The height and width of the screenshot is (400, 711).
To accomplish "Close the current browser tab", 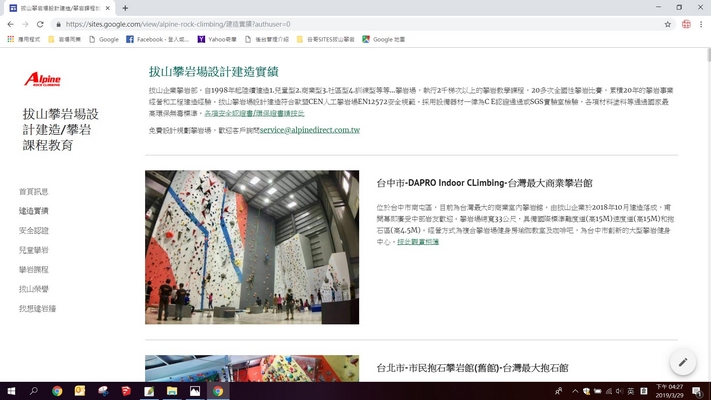I will [x=107, y=8].
